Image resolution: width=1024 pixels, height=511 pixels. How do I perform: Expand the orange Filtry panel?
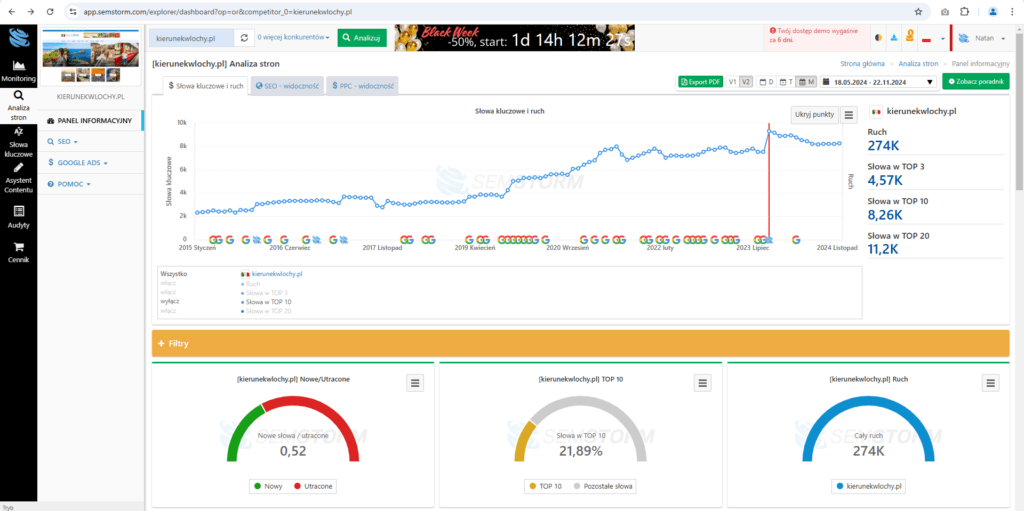pos(581,343)
